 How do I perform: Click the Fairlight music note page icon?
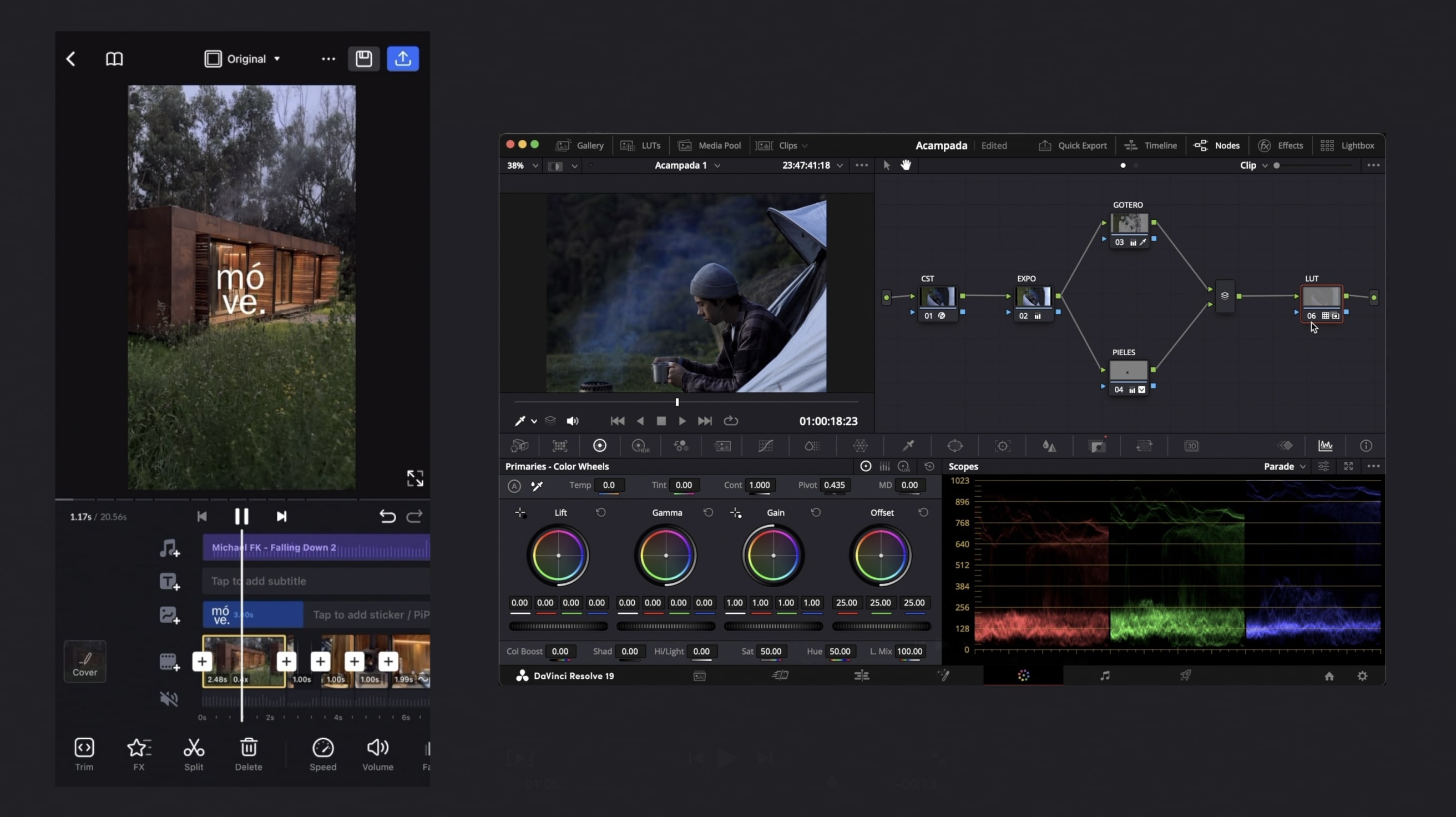pyautogui.click(x=1104, y=675)
